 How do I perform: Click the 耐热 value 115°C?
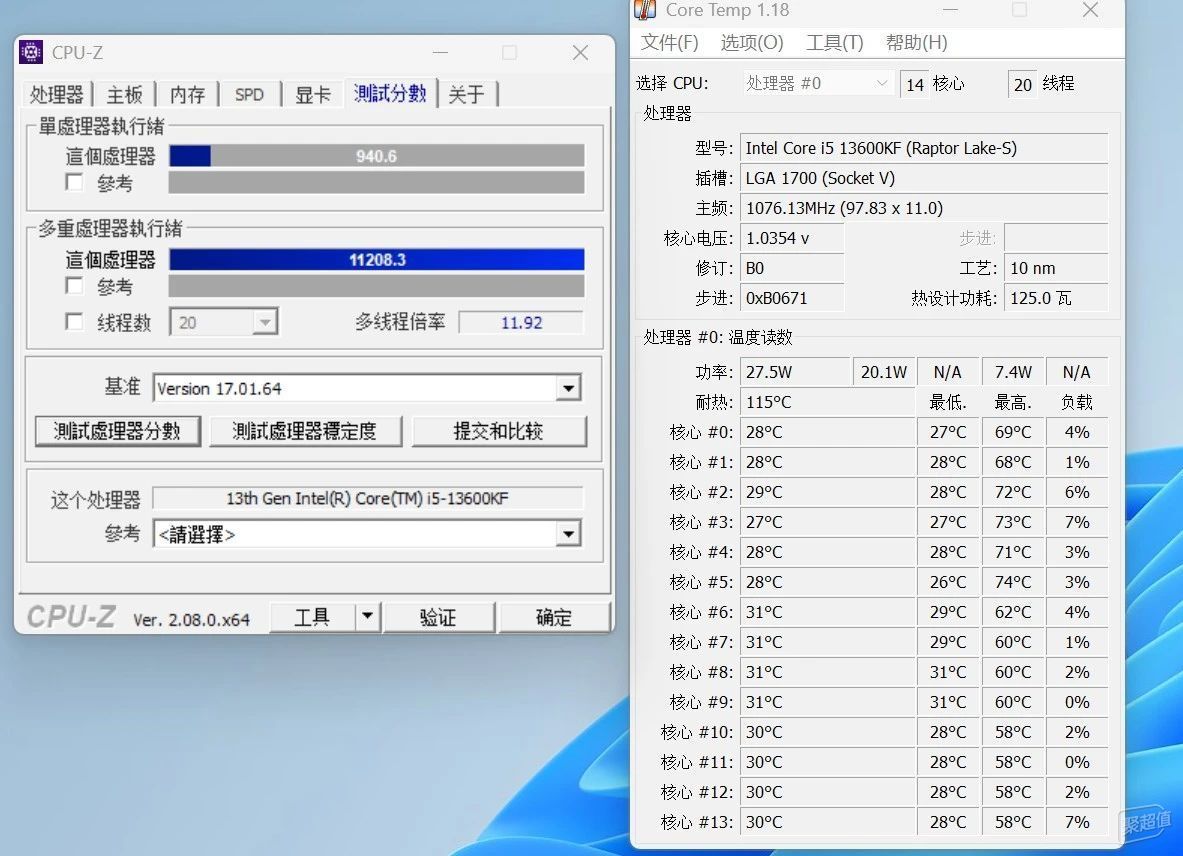(828, 402)
